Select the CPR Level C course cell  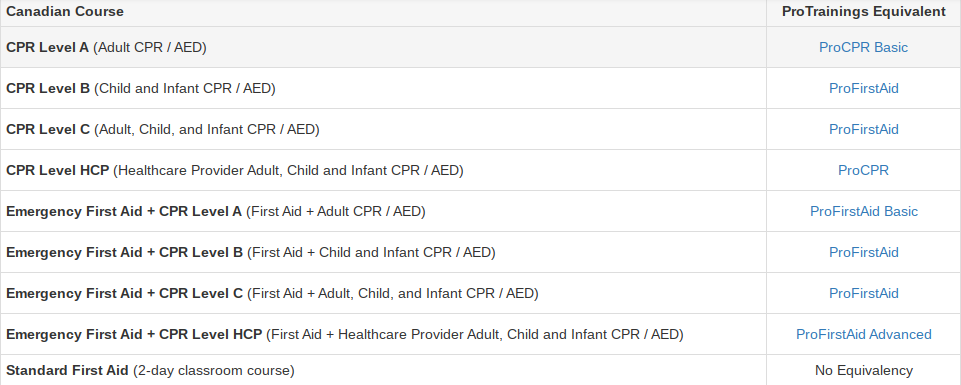coord(383,129)
